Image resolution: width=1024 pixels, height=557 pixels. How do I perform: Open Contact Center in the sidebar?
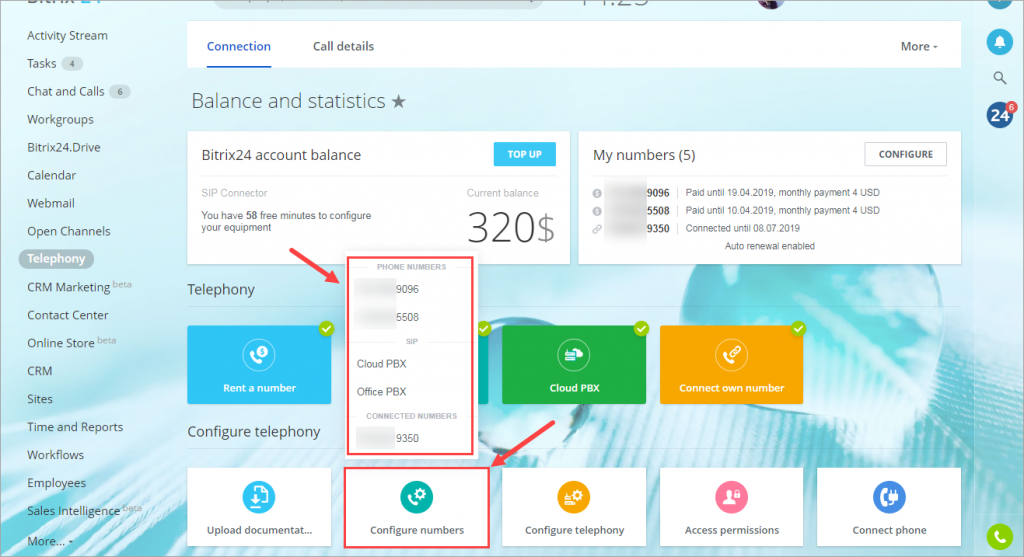pyautogui.click(x=67, y=315)
